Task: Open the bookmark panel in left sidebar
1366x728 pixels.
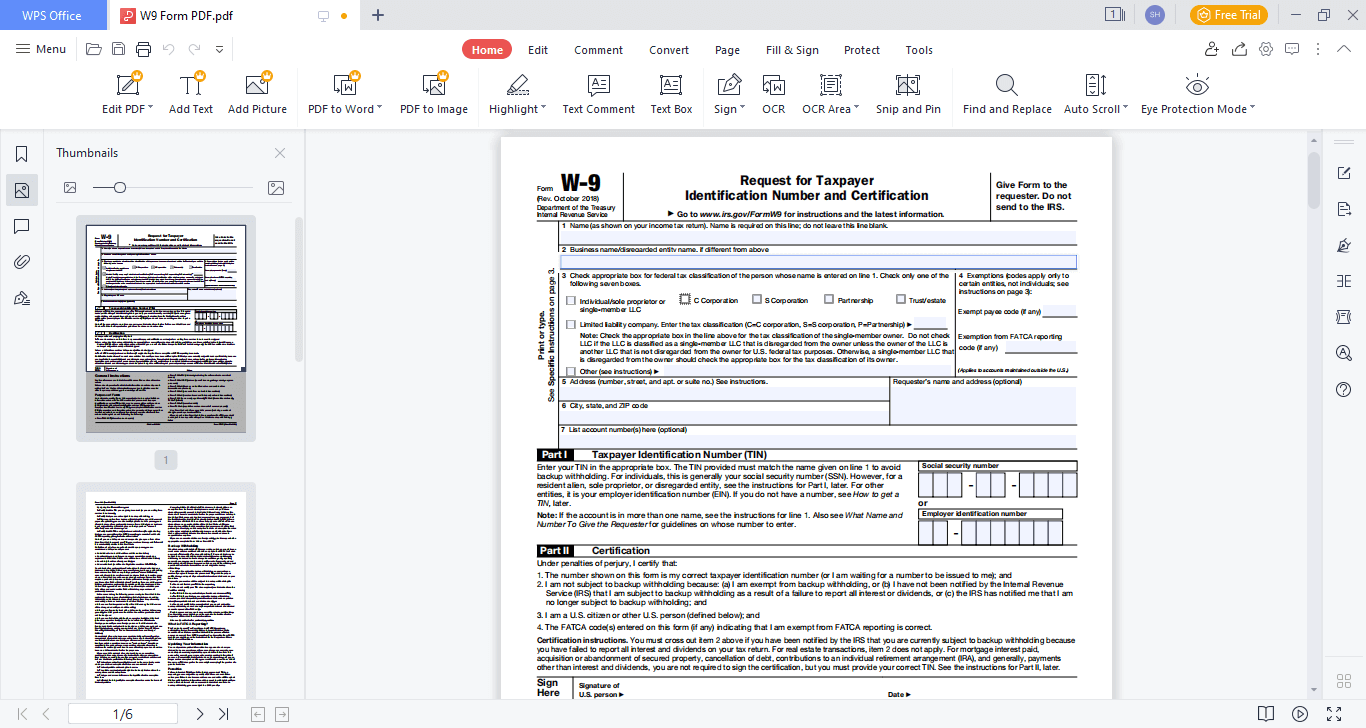Action: (x=21, y=154)
